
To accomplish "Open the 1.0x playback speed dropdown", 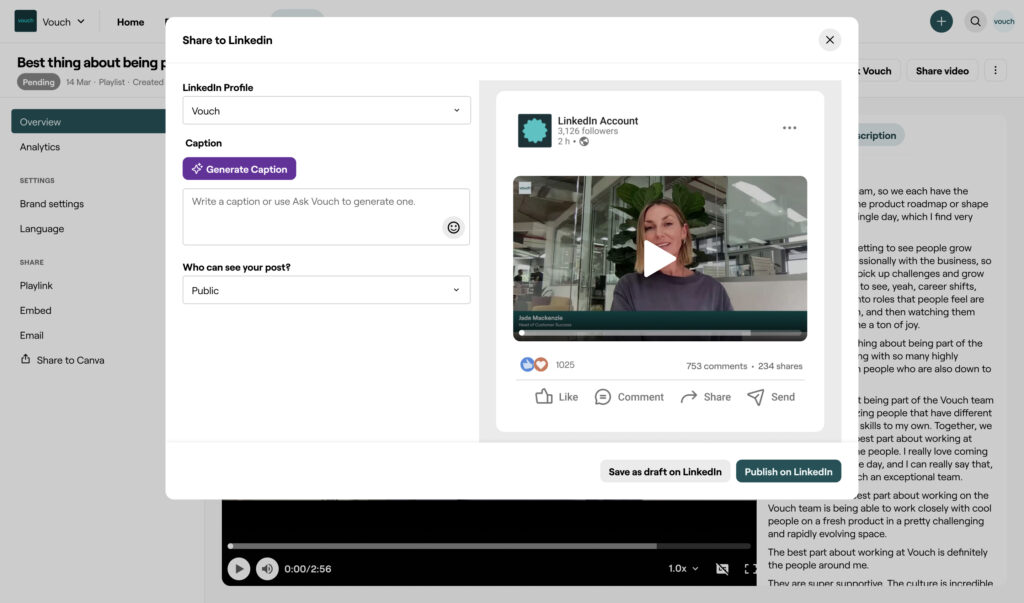I will tap(683, 568).
